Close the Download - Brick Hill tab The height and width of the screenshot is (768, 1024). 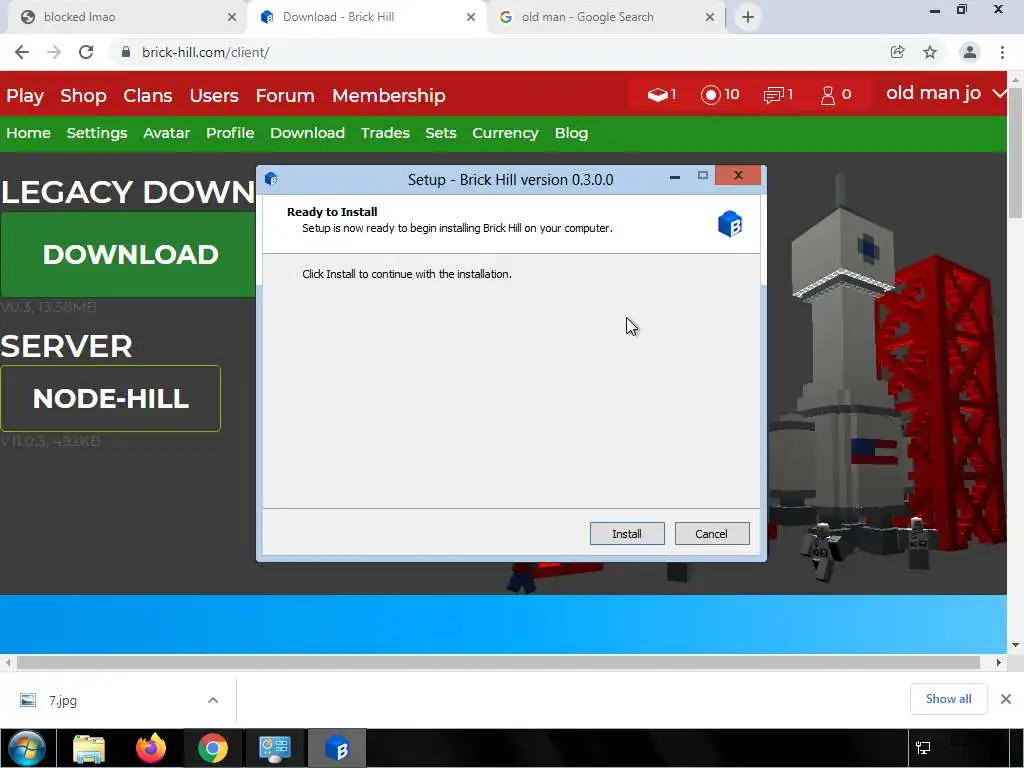[471, 18]
